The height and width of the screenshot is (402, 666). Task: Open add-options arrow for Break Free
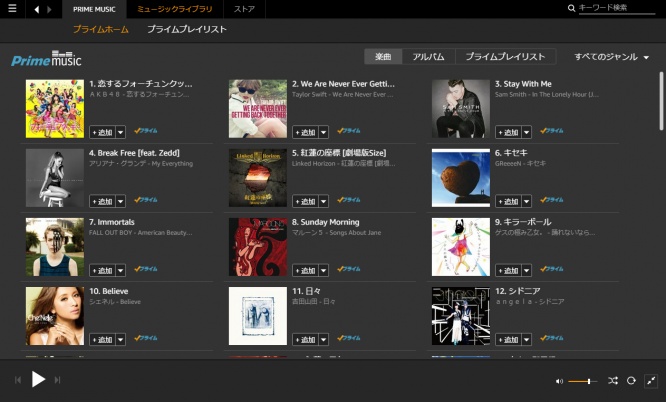[121, 201]
